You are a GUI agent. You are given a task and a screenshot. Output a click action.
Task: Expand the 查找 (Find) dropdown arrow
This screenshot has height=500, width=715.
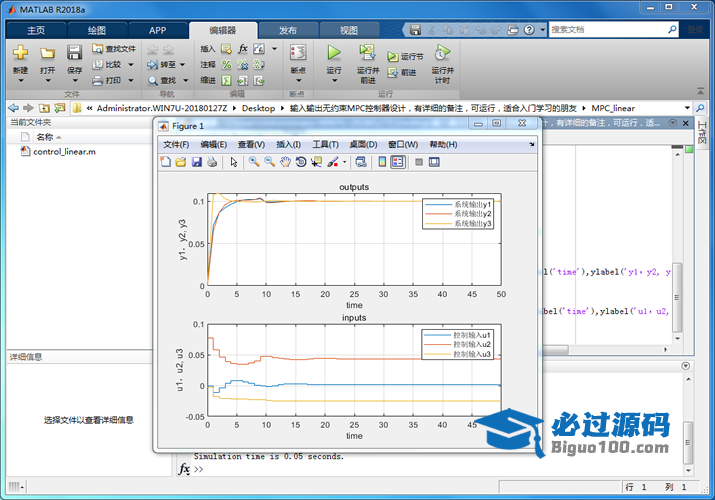pyautogui.click(x=186, y=81)
